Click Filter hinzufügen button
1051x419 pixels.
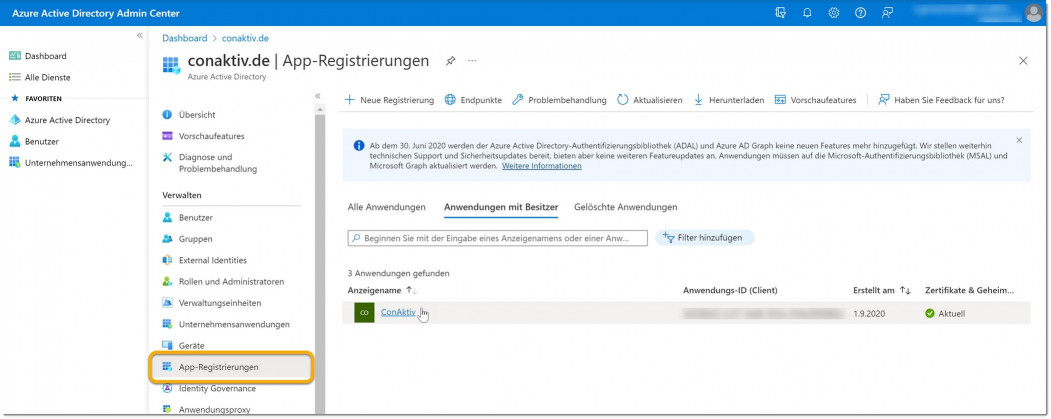pyautogui.click(x=705, y=238)
